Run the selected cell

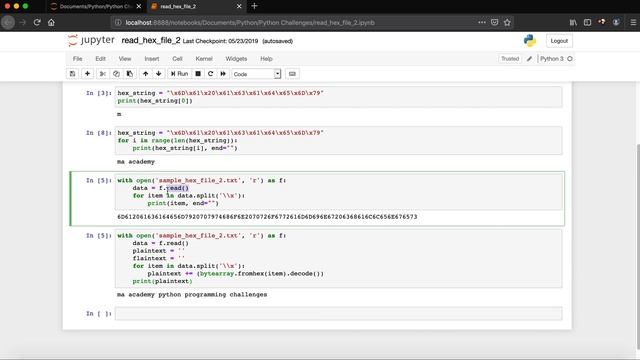coord(179,74)
